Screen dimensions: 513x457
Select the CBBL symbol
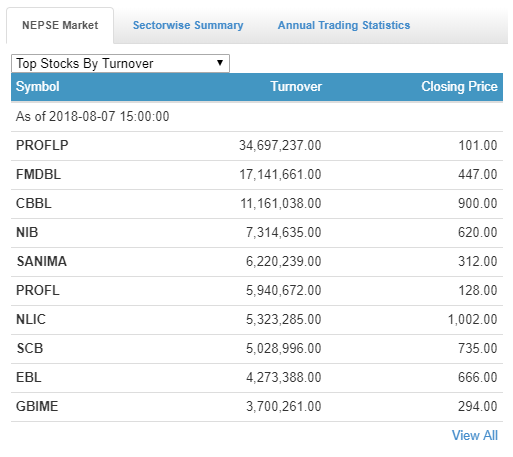pyautogui.click(x=34, y=203)
